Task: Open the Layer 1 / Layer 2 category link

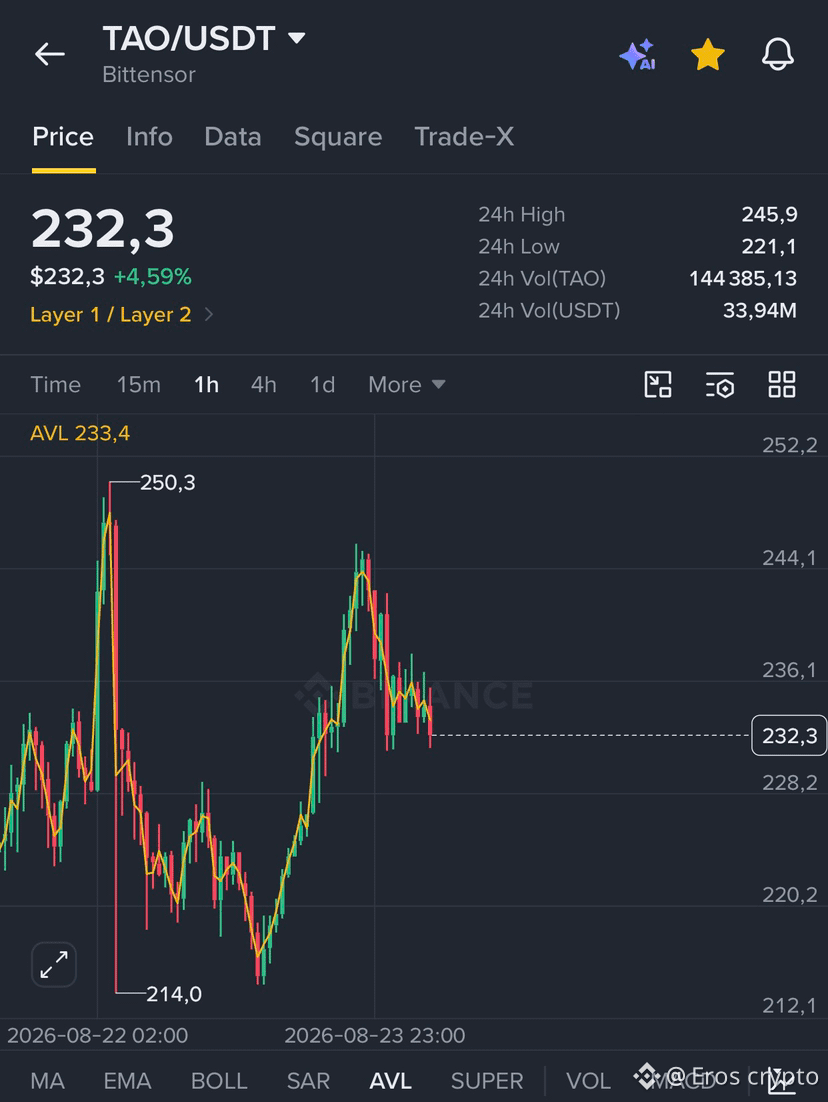Action: pyautogui.click(x=110, y=314)
